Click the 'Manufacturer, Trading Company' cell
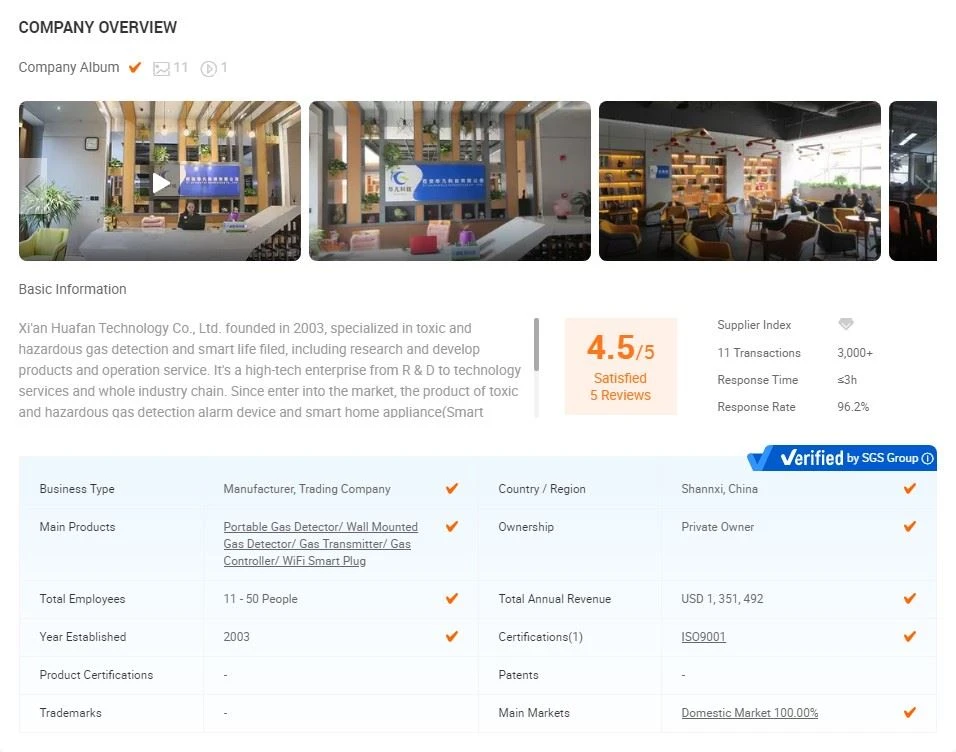The width and height of the screenshot is (956, 752). [307, 489]
